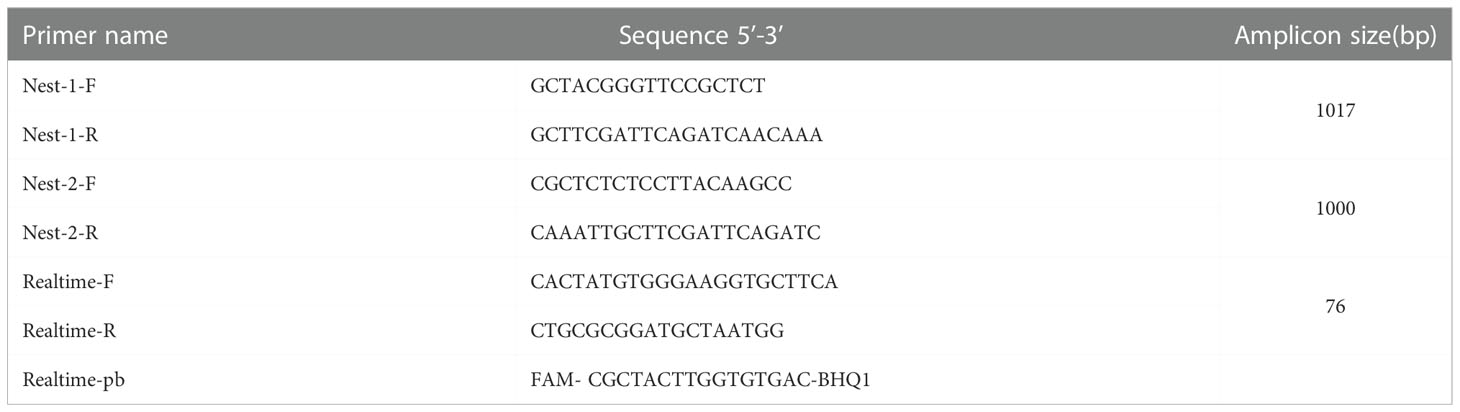Click sequence CGCTCTCTCCTTACAAGCC
1460x412 pixels.
(663, 184)
